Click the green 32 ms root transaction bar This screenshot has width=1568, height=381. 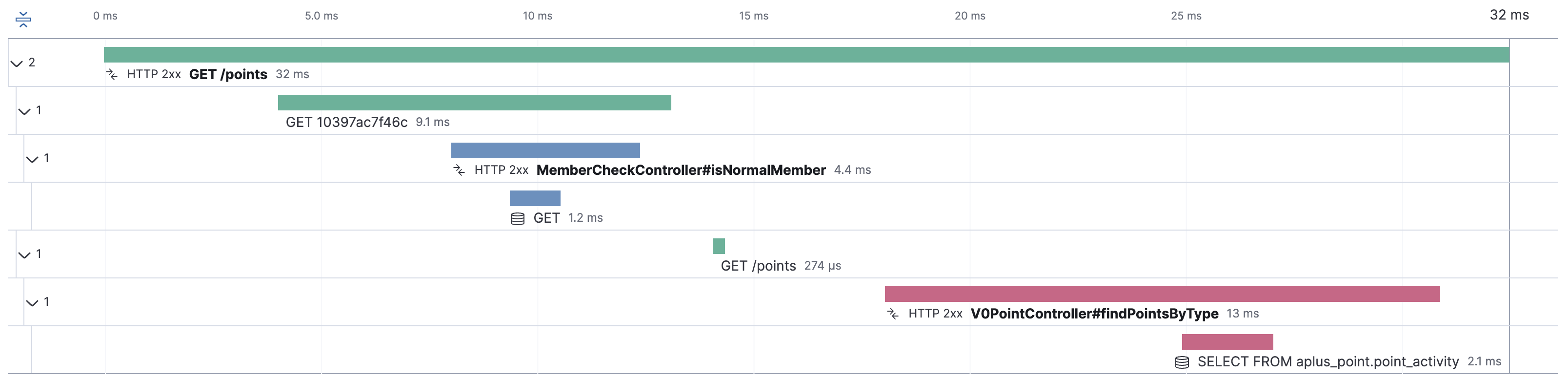(806, 55)
